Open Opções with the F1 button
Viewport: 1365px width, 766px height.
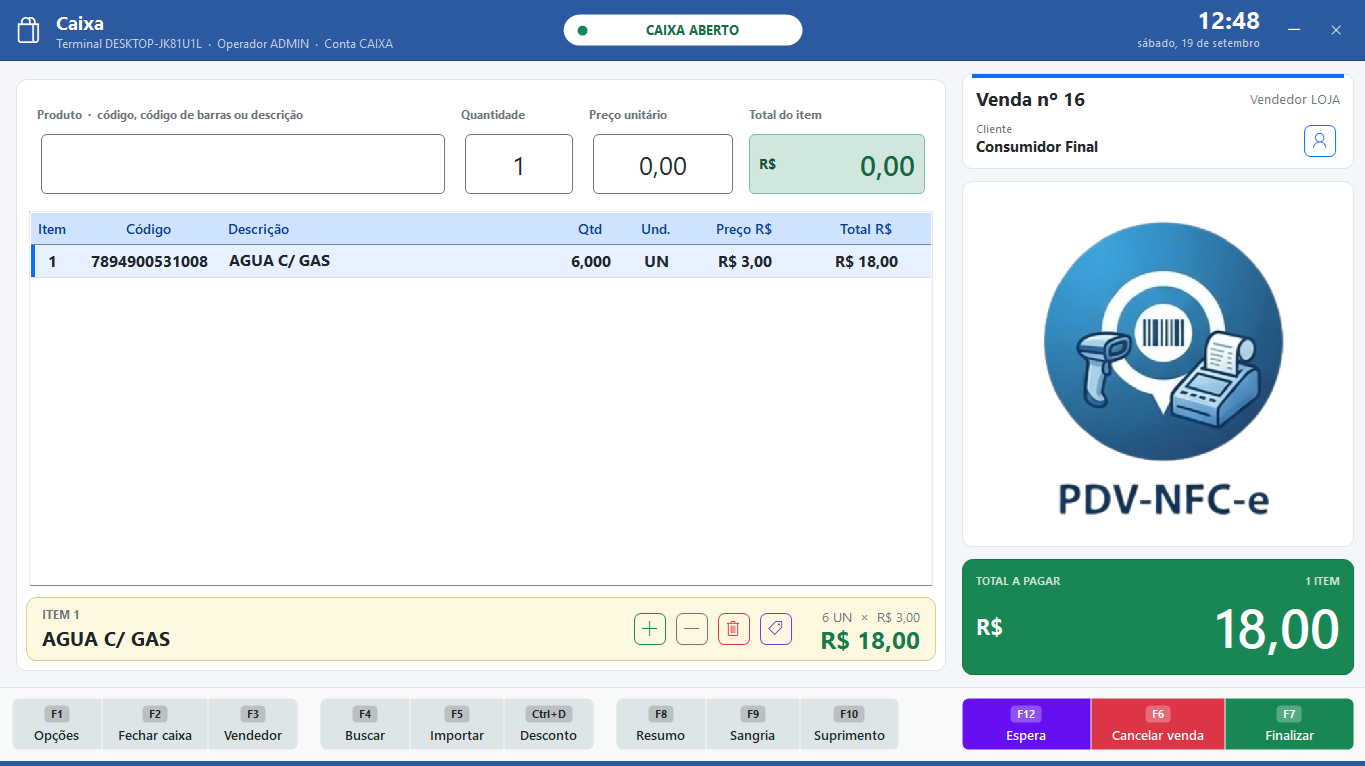pyautogui.click(x=57, y=724)
